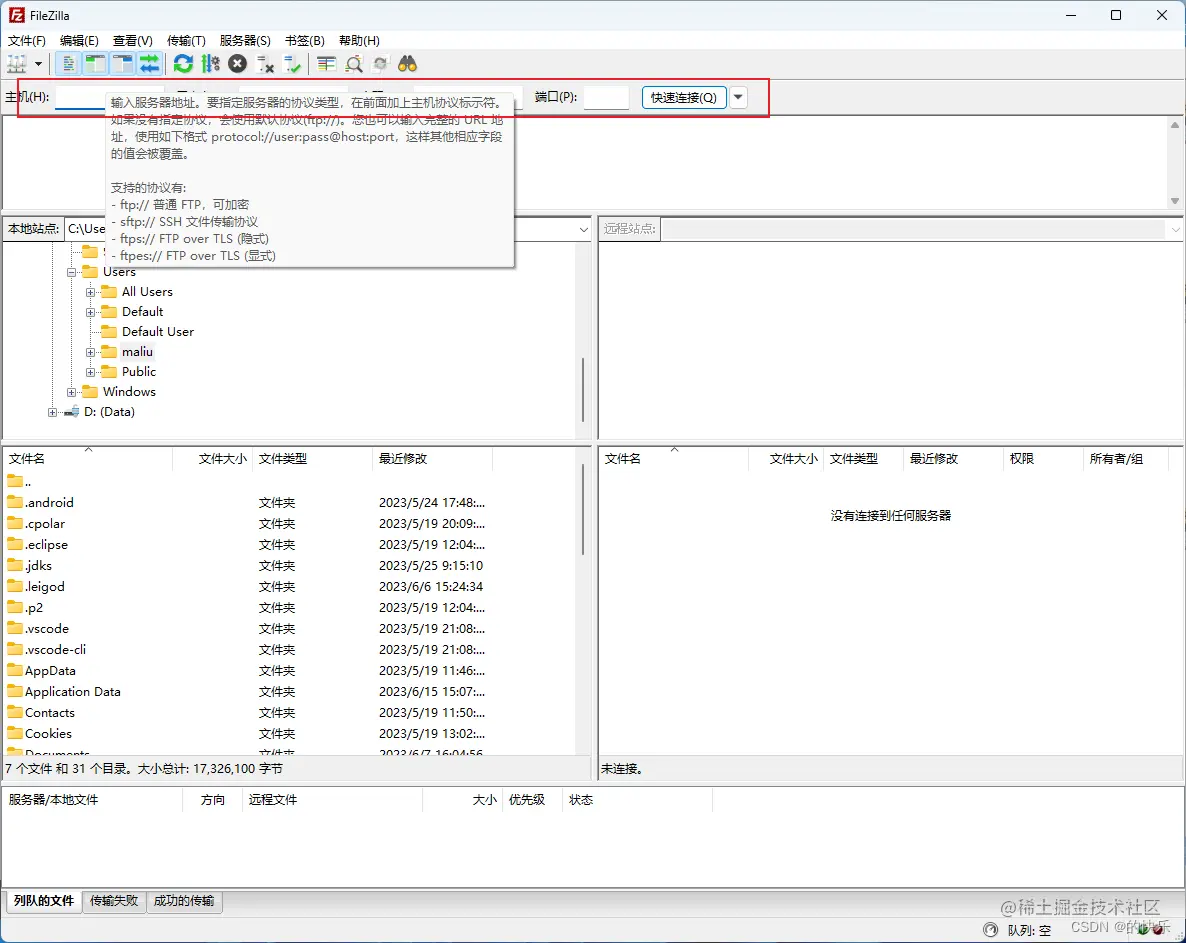Image resolution: width=1186 pixels, height=943 pixels.
Task: Open the 查看(V) menu
Action: (132, 40)
